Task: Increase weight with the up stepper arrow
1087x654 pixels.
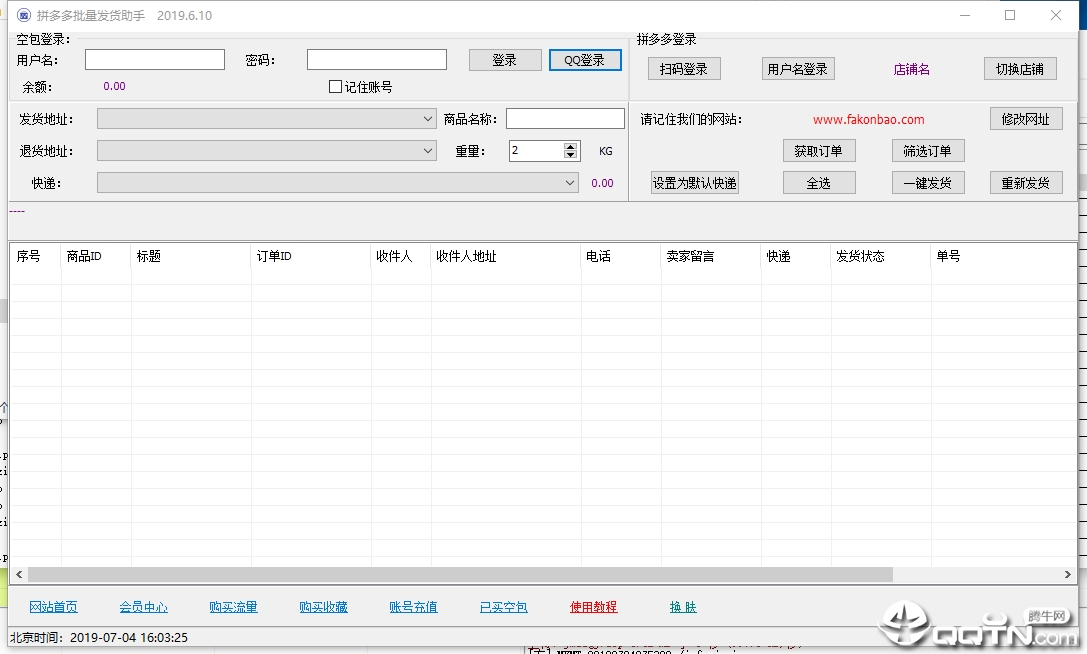Action: (571, 146)
